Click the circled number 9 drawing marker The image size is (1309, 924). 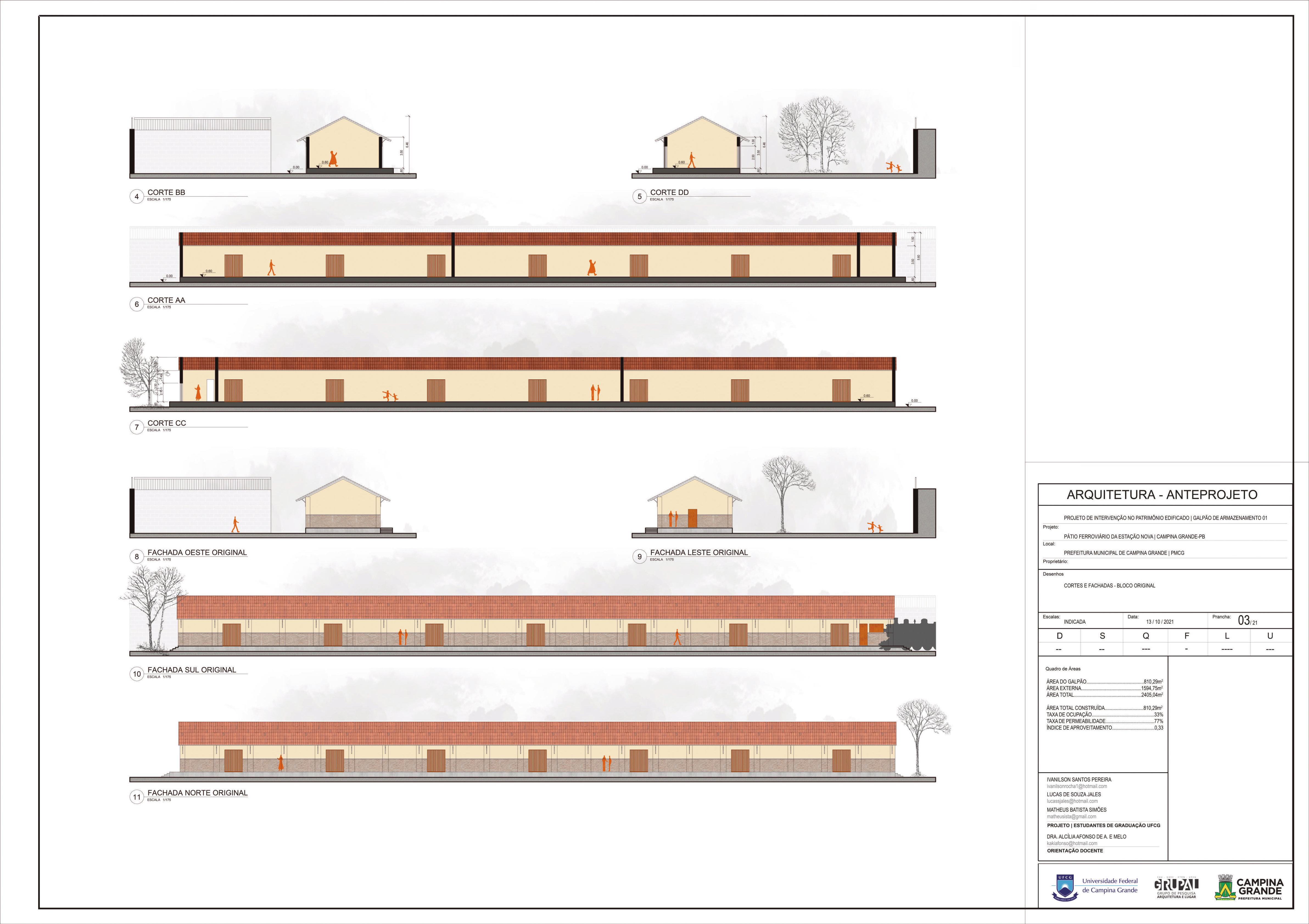pyautogui.click(x=639, y=556)
